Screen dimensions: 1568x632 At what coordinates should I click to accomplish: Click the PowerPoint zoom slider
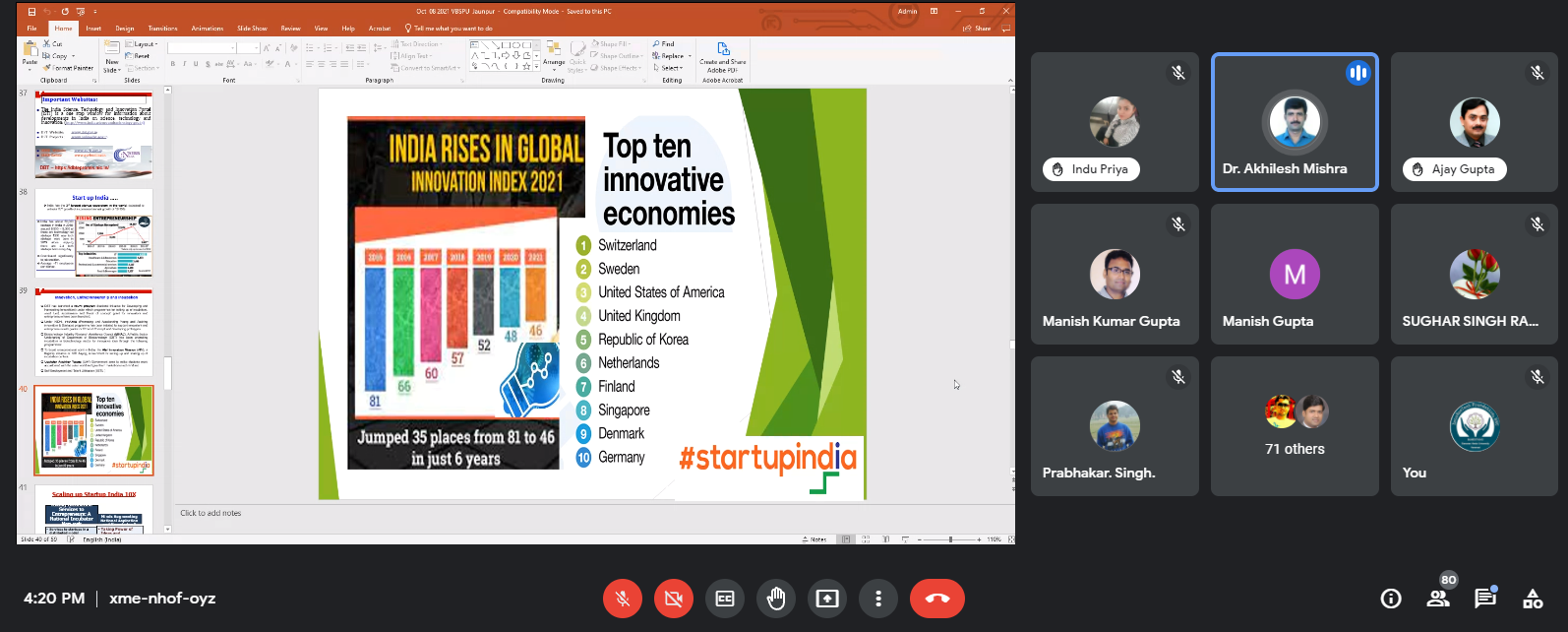[x=950, y=539]
